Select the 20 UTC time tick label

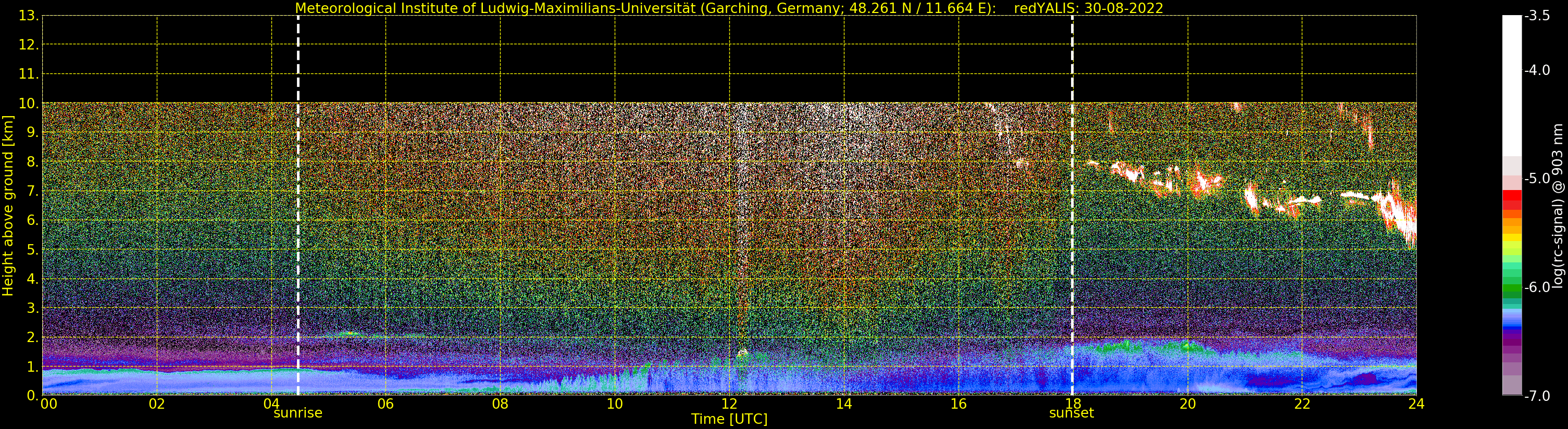tap(1188, 403)
